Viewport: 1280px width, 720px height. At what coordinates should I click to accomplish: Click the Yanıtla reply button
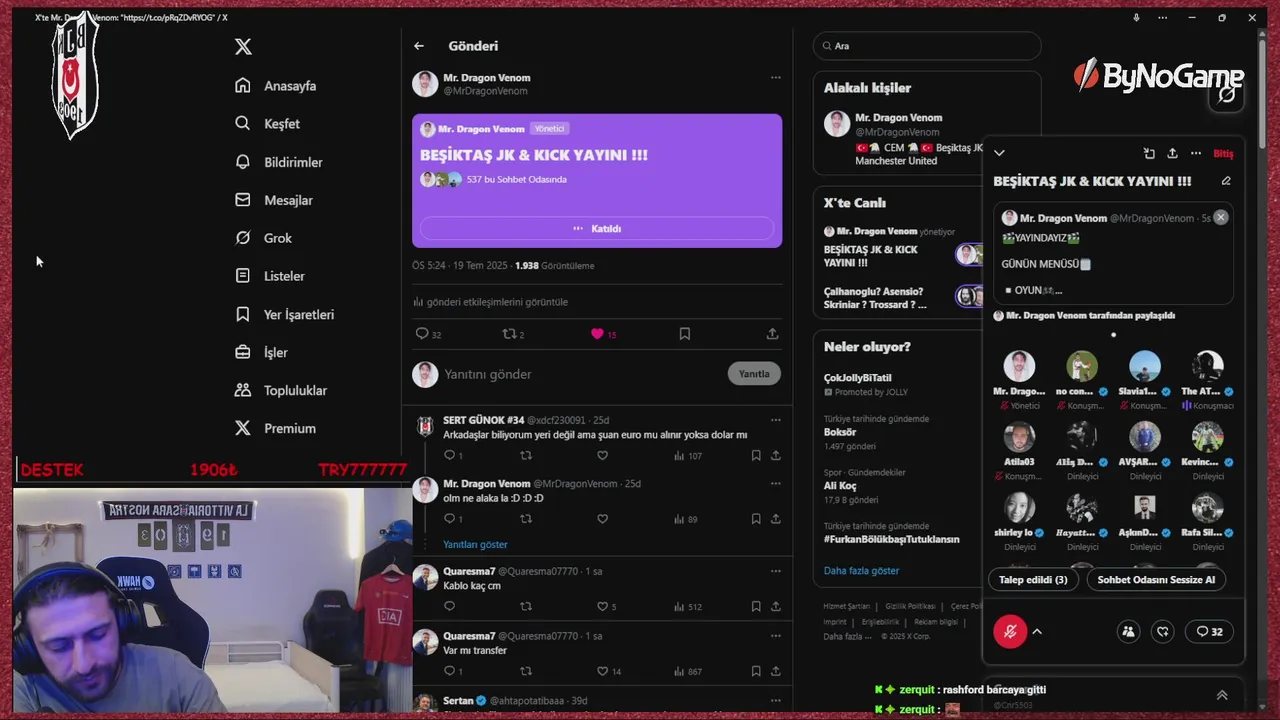pyautogui.click(x=754, y=374)
